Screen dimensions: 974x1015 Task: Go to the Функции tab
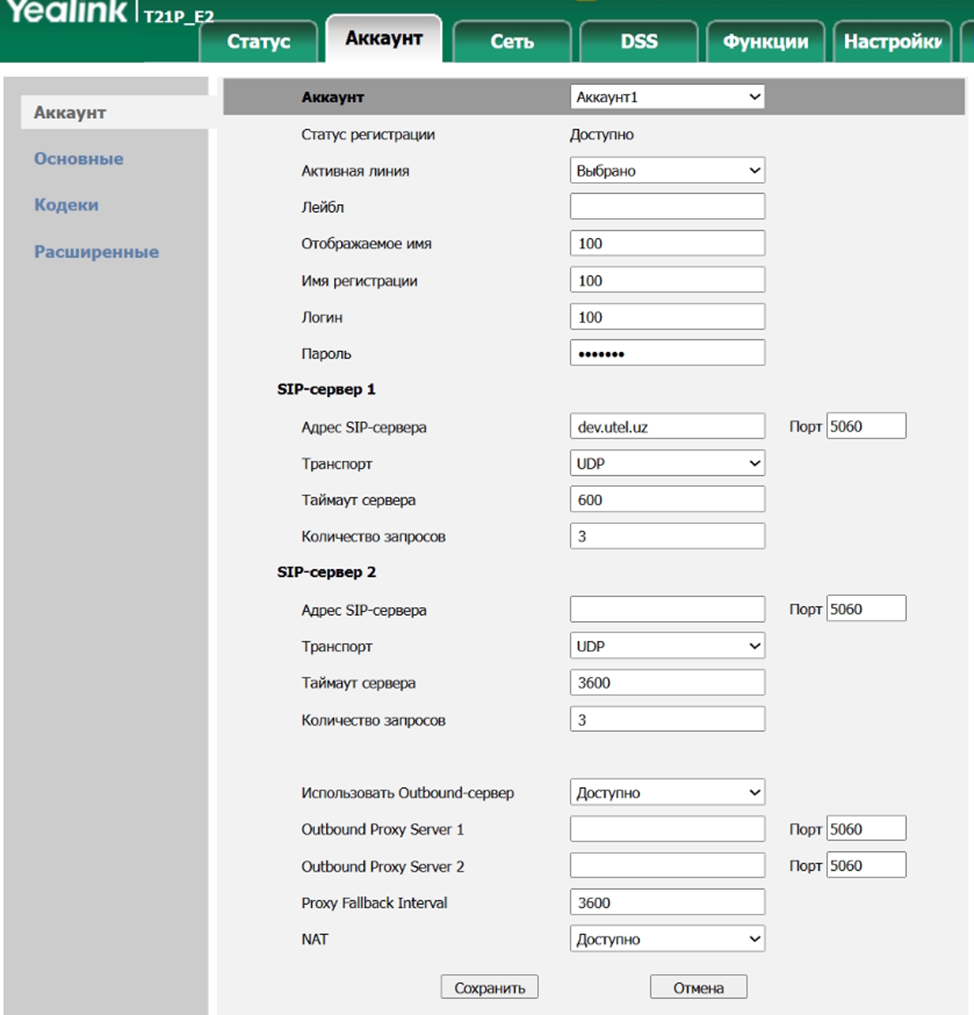click(x=765, y=42)
